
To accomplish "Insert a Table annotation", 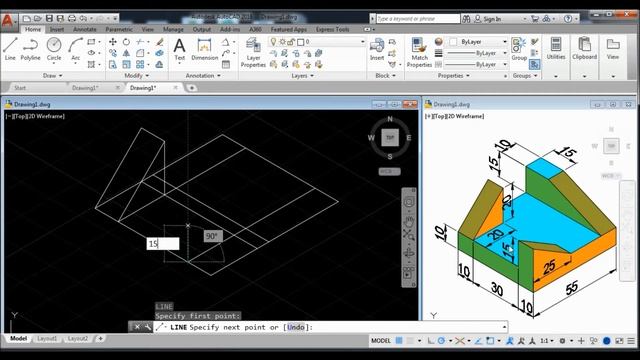I will pos(226,64).
